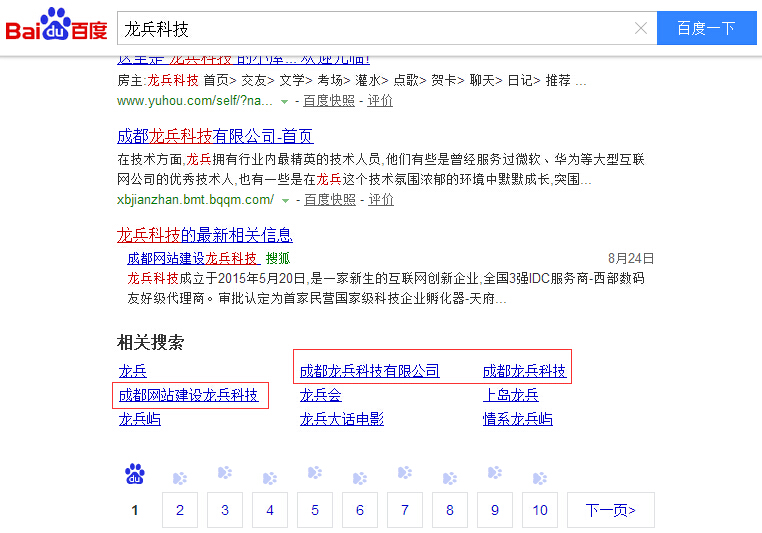Select related search 上岛龙兵
762x533 pixels.
pyautogui.click(x=510, y=395)
